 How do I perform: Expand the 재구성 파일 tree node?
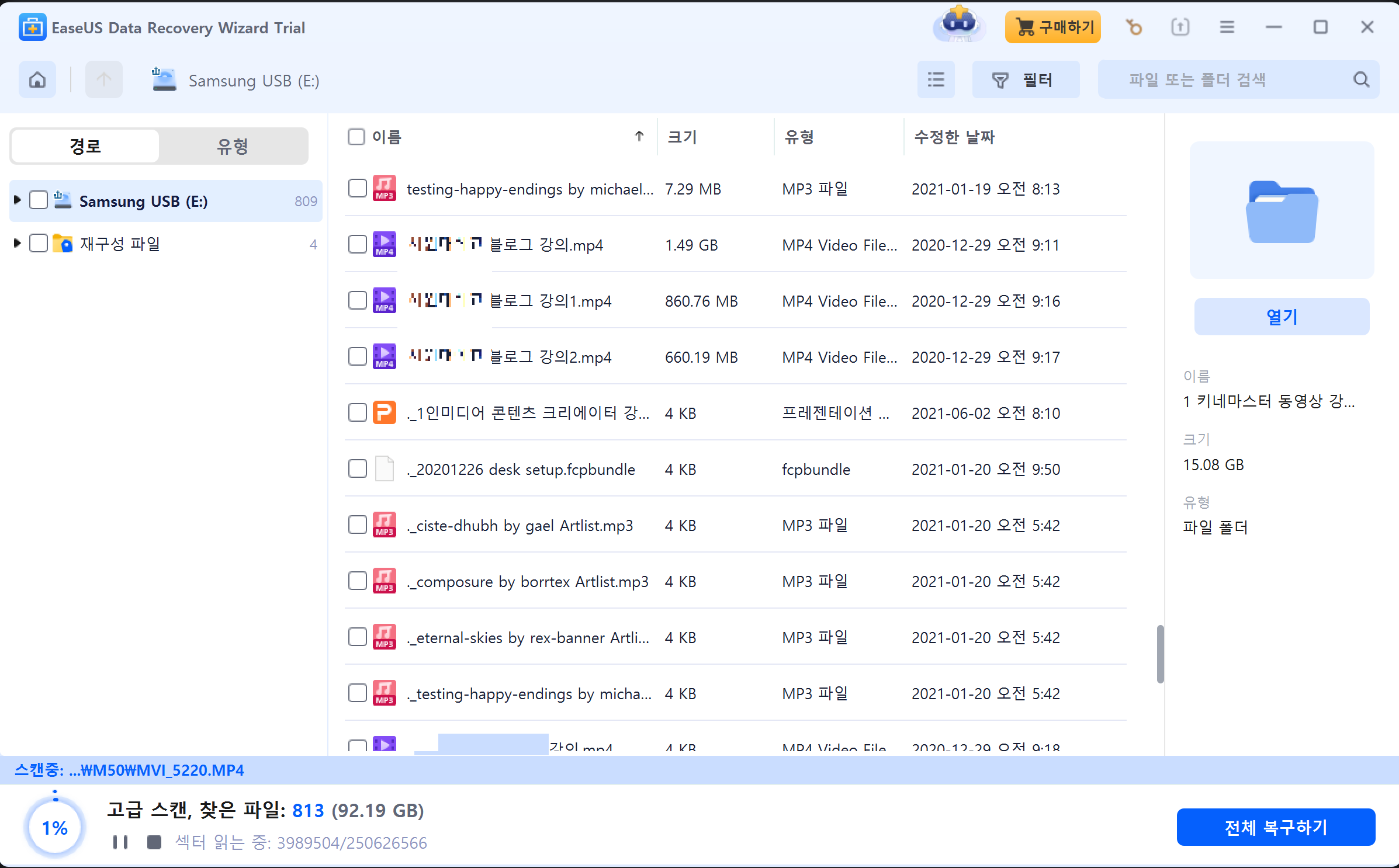click(x=18, y=243)
